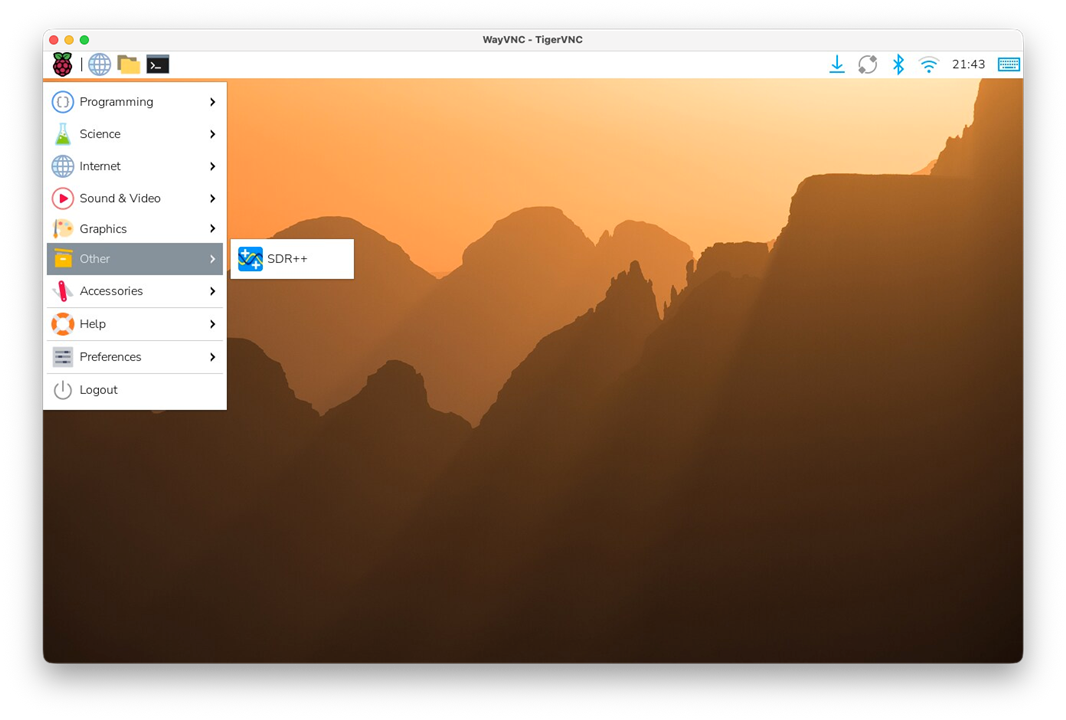Click the Sound & Video play icon
1066x720 pixels.
(x=63, y=199)
